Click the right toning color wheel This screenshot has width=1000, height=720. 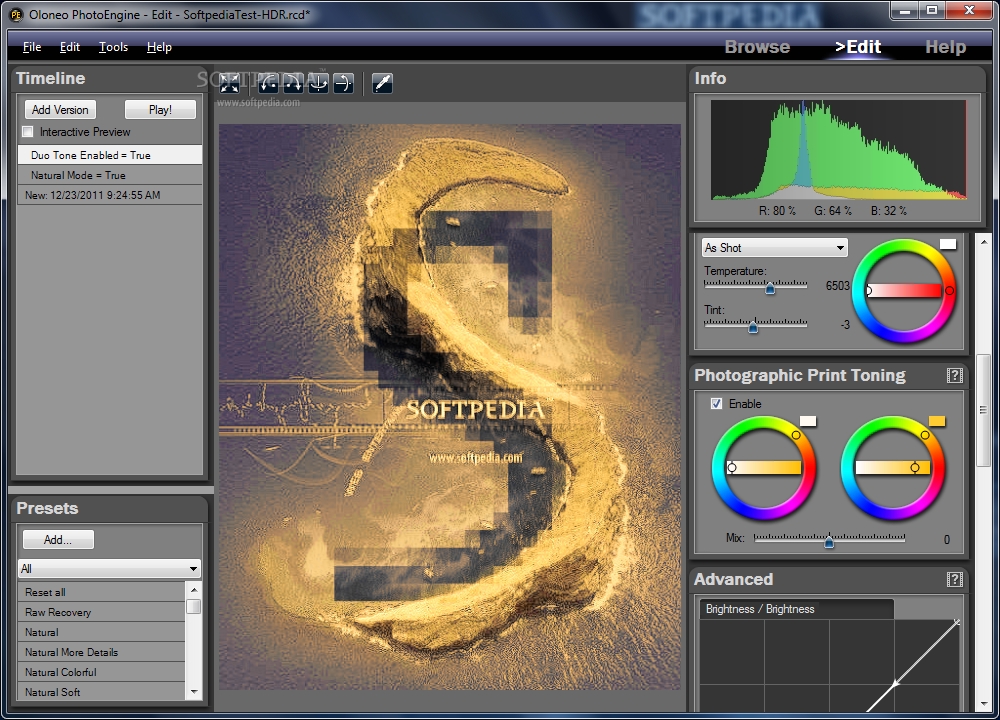[x=893, y=467]
